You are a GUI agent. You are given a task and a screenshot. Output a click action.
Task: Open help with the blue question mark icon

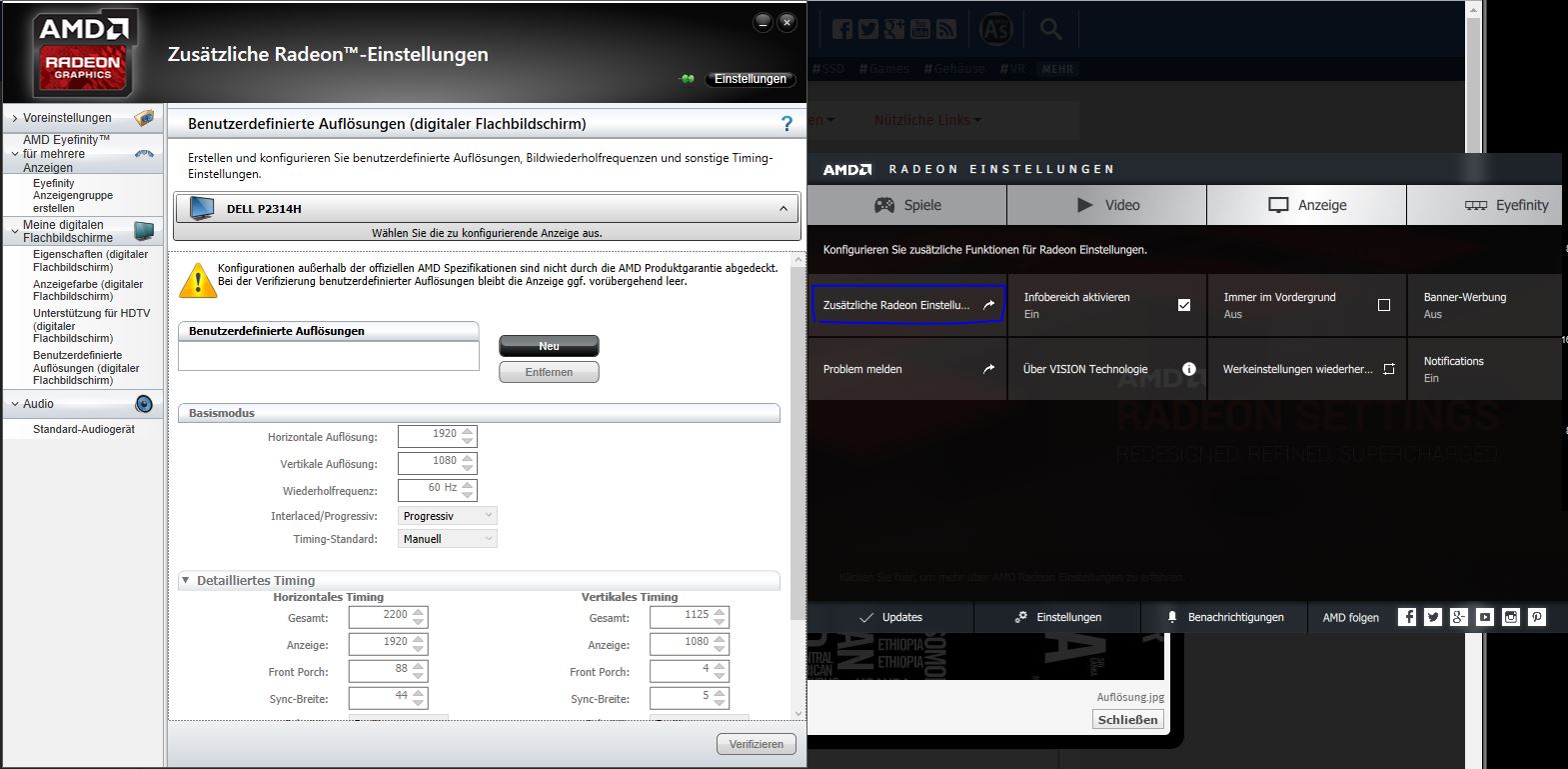[x=786, y=124]
